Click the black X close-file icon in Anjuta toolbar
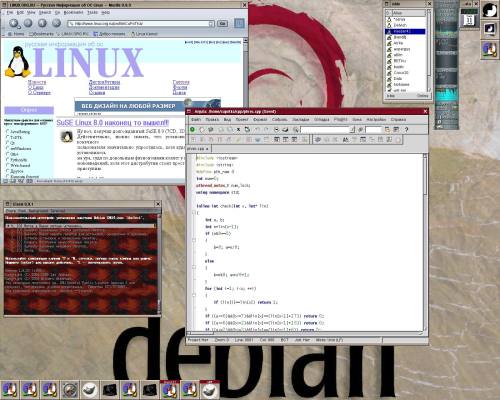The image size is (500, 400). pos(238,129)
